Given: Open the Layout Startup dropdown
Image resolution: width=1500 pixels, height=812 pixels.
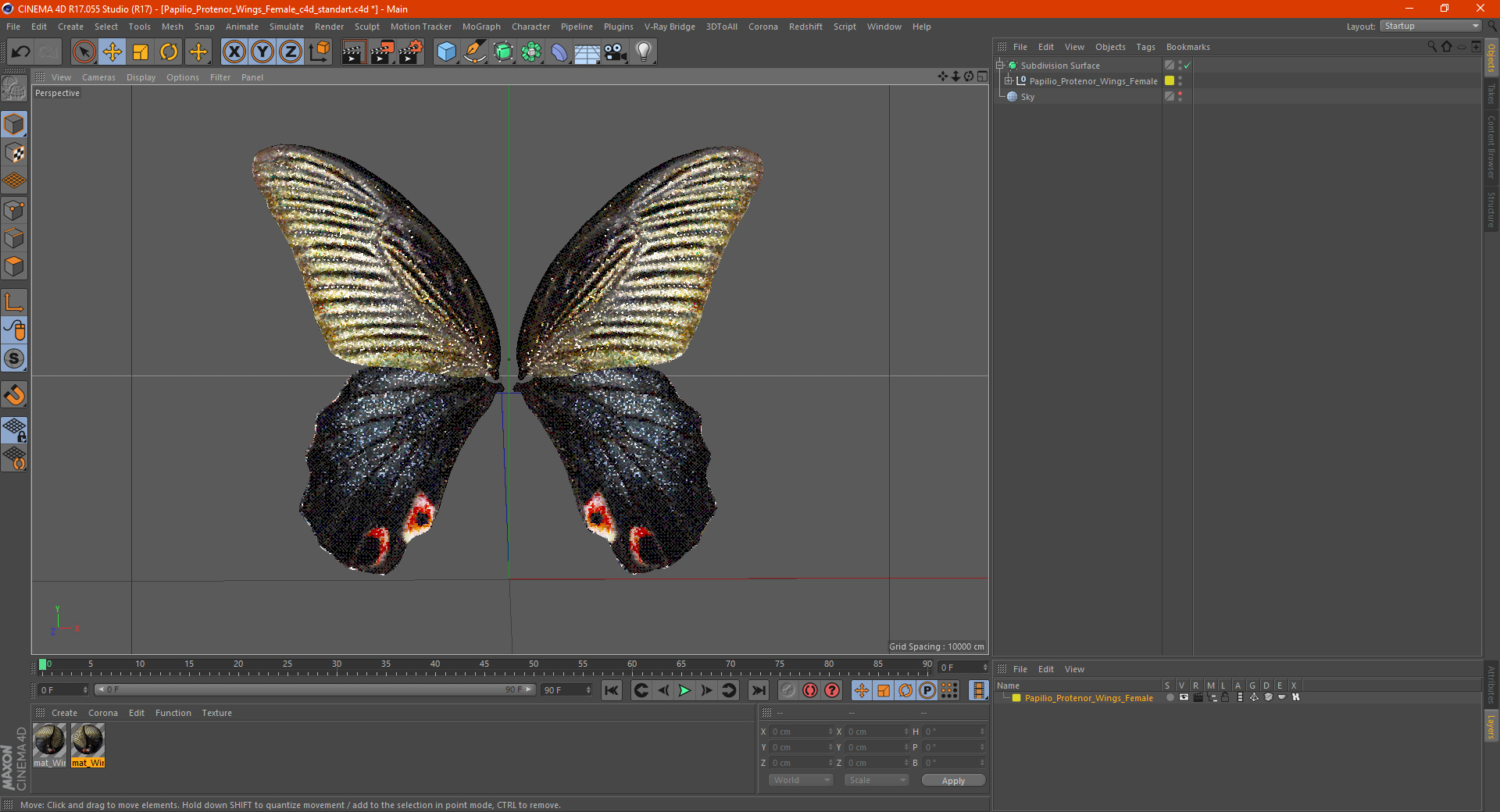Looking at the screenshot, I should [x=1431, y=27].
